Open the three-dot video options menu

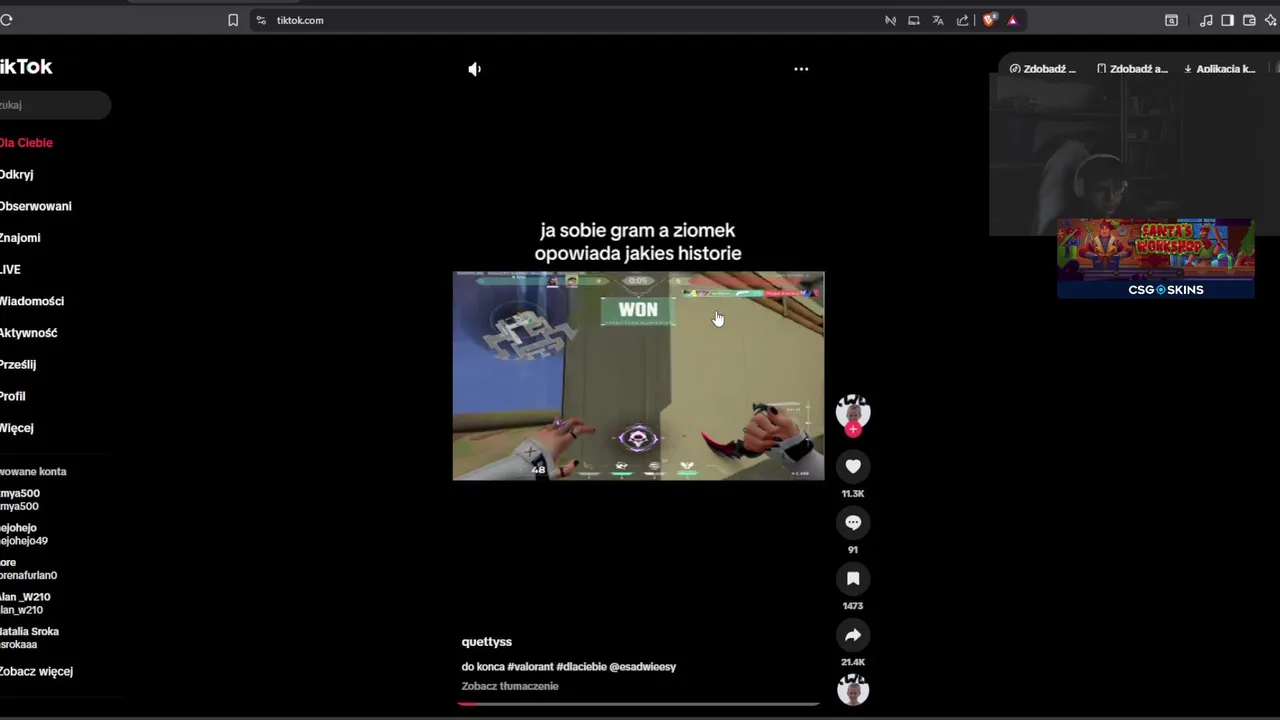pyautogui.click(x=801, y=69)
